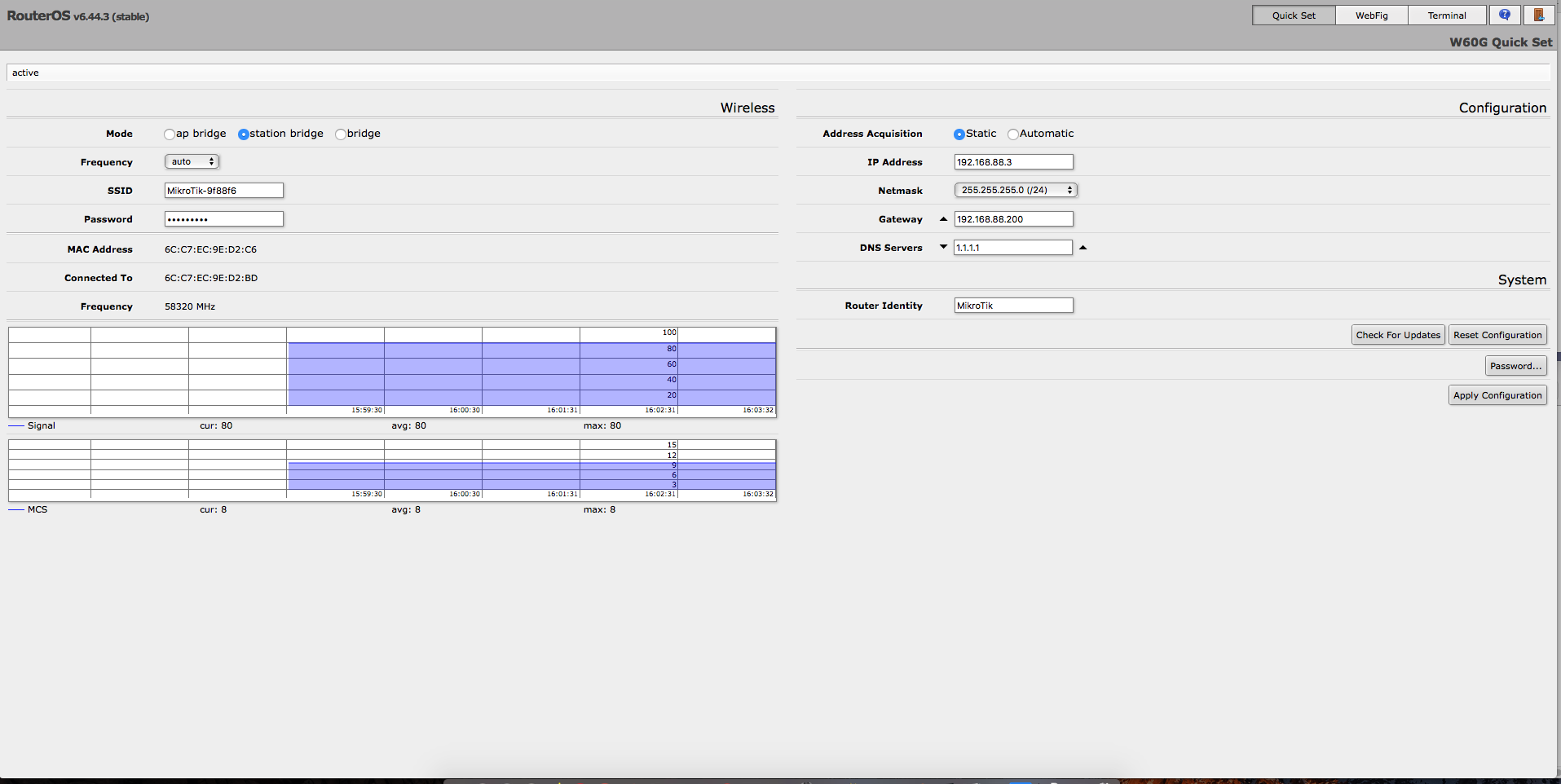Screen dimensions: 1561x784
Task: Select bridge mode radio button
Action: 341,134
